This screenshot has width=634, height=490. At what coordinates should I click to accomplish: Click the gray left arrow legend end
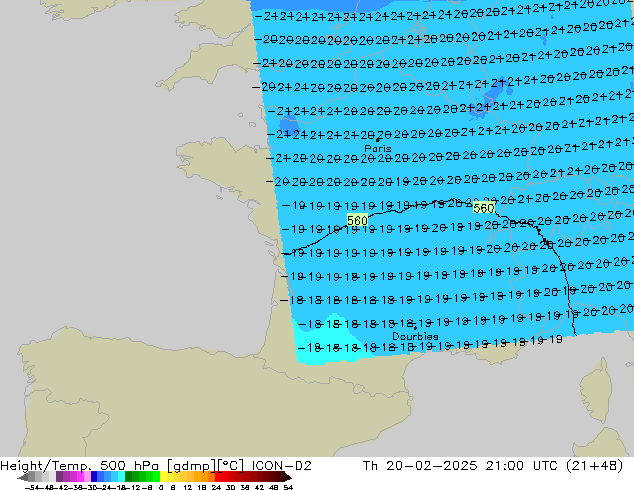23,477
